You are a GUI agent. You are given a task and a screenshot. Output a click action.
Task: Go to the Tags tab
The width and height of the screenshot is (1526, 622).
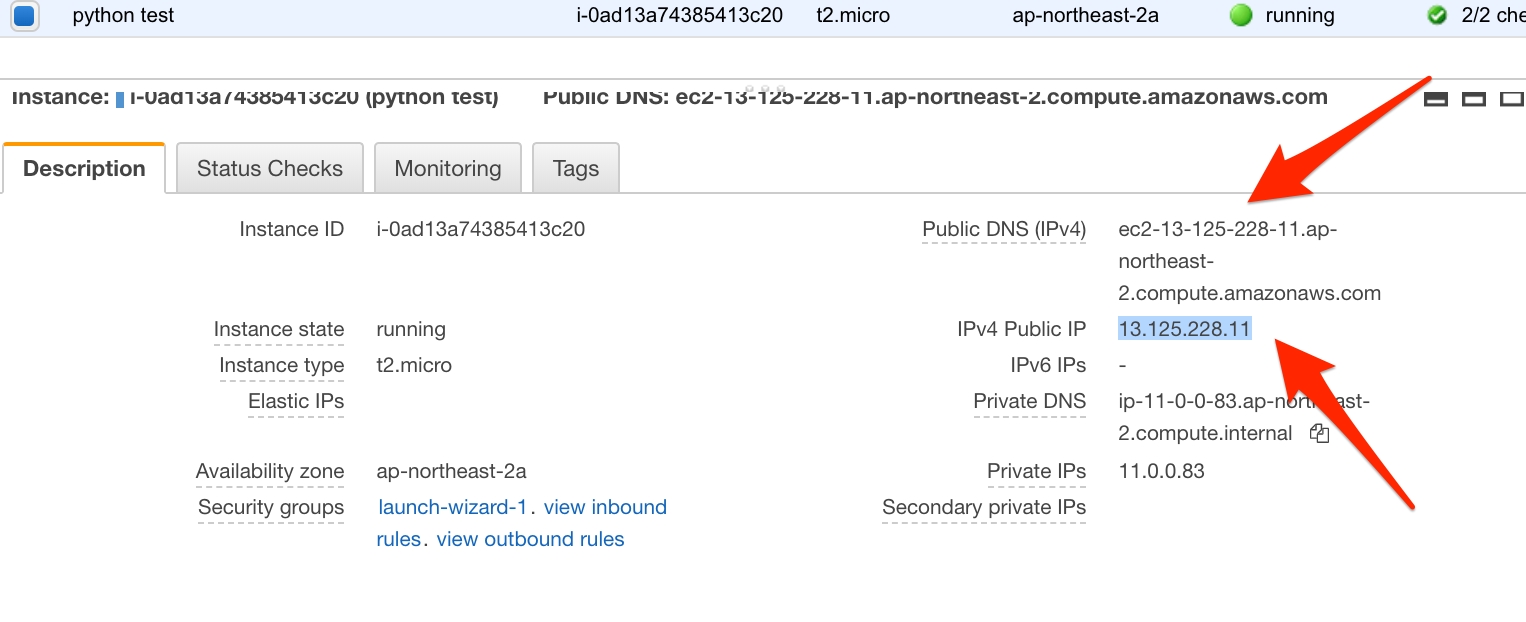[575, 168]
